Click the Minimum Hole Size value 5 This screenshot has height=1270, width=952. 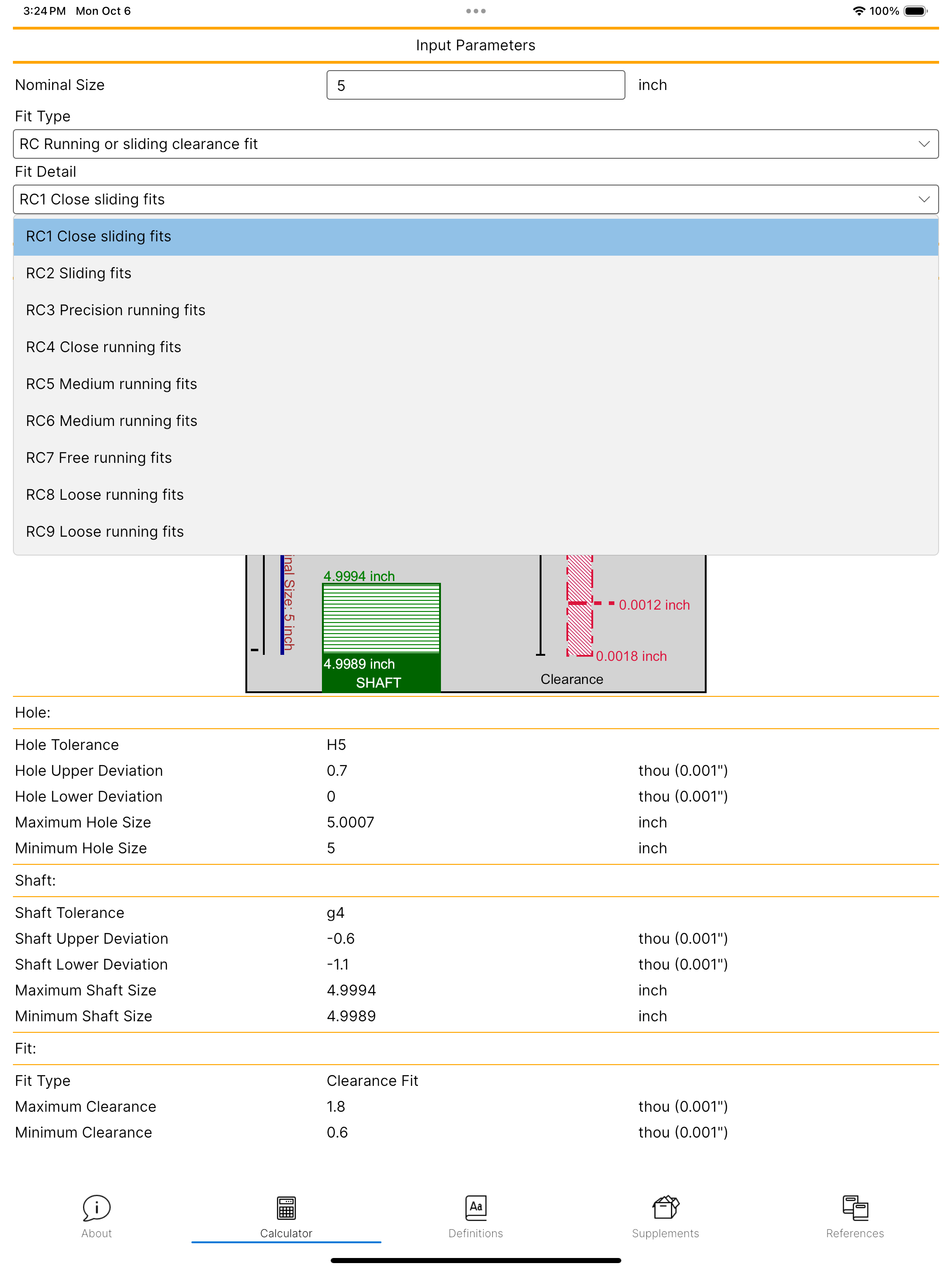click(331, 848)
